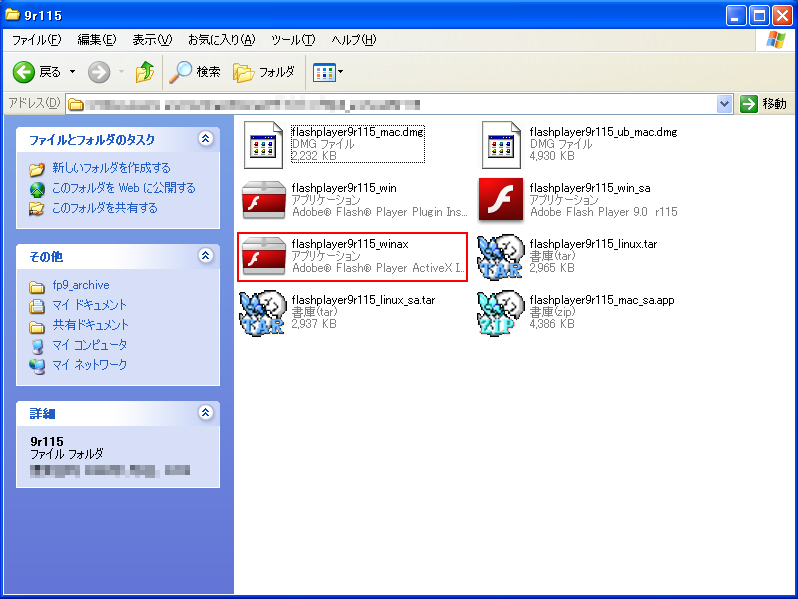Click the folder icon in address bar
This screenshot has width=798, height=599.
pyautogui.click(x=76, y=104)
